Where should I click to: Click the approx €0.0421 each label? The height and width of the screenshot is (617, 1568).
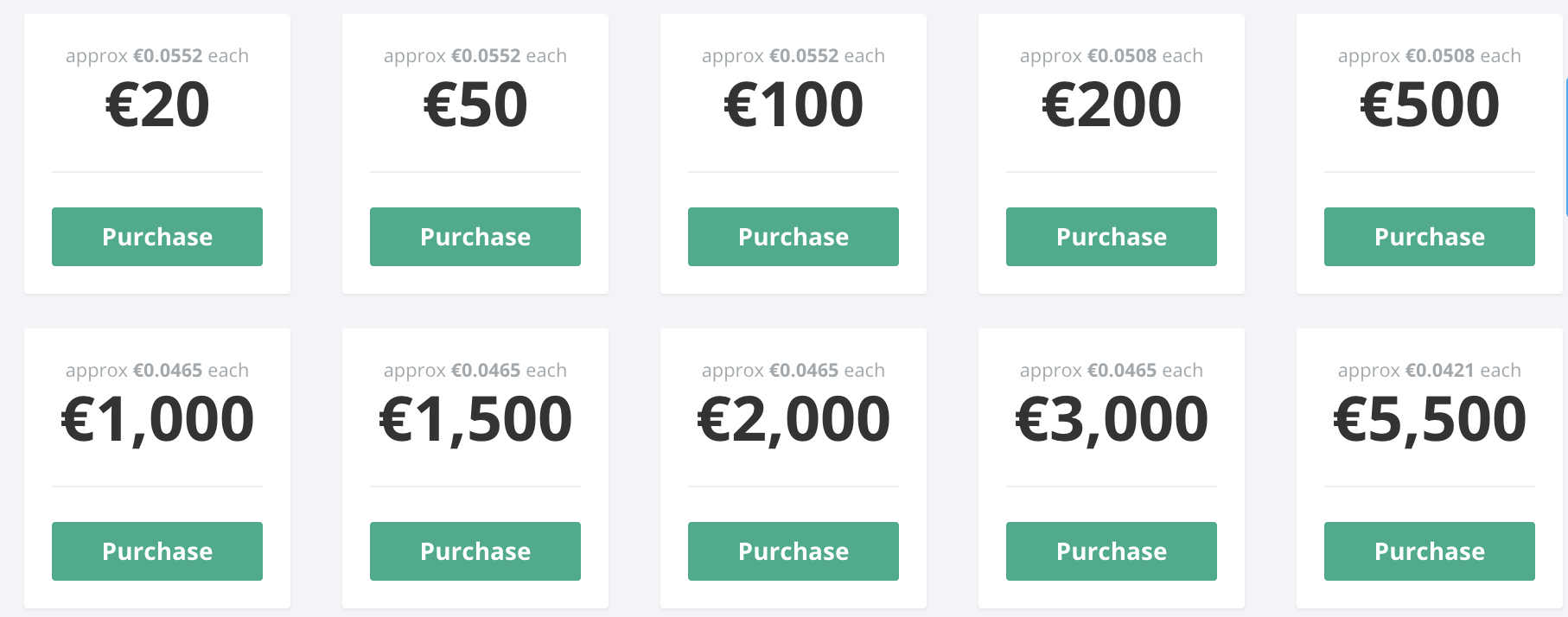[1429, 370]
